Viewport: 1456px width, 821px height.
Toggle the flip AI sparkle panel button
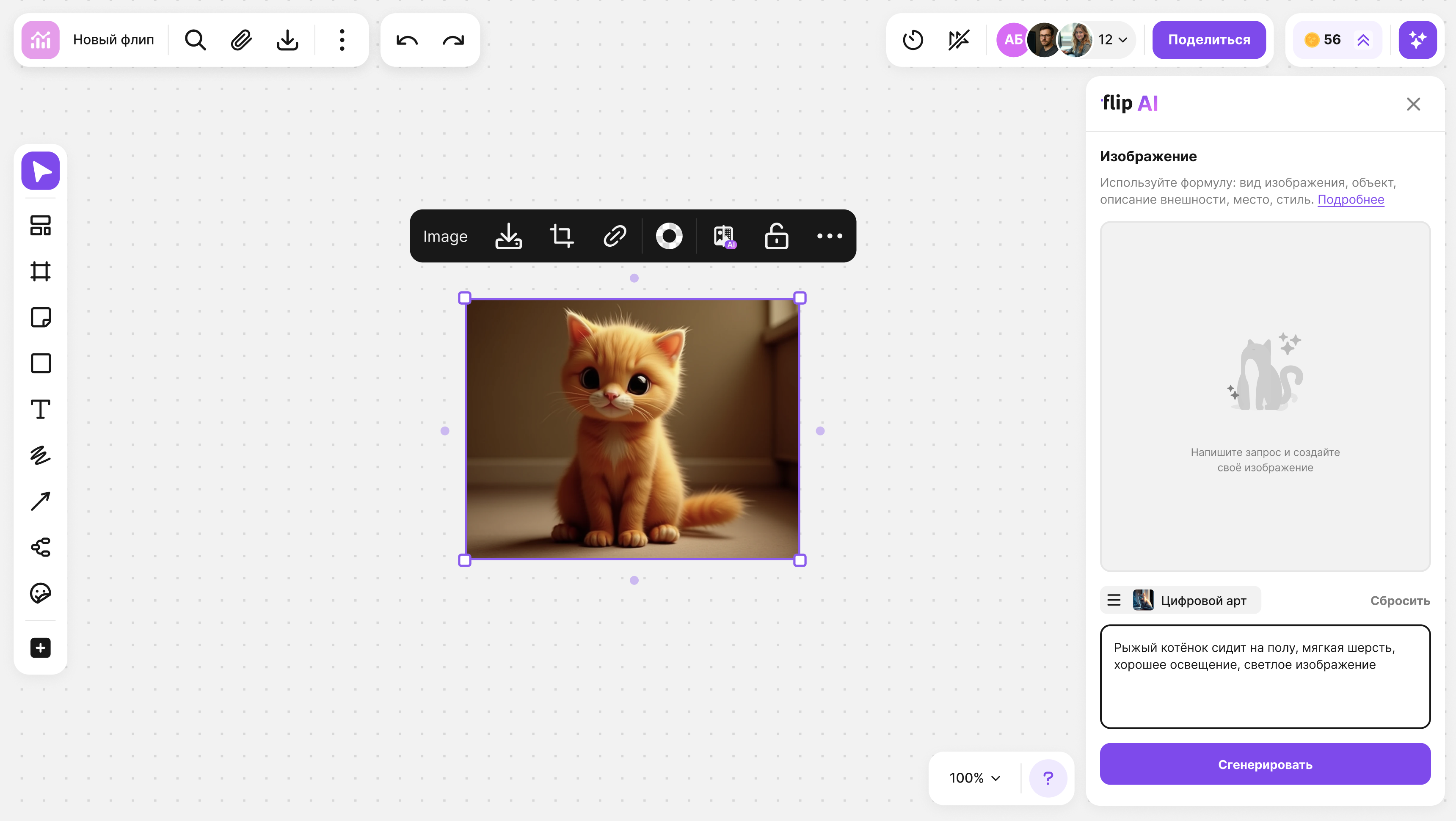click(1417, 40)
